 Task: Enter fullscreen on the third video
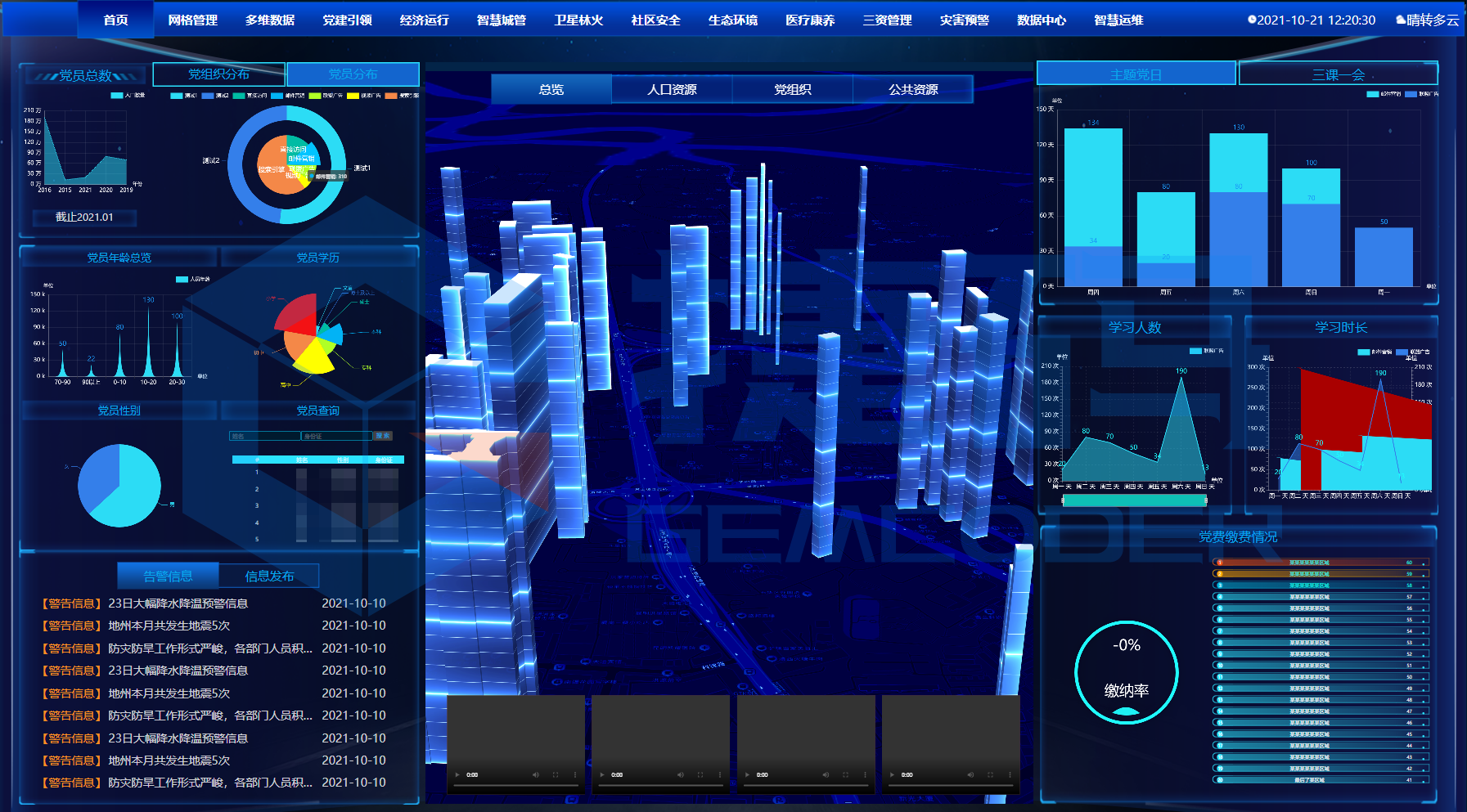(x=845, y=774)
